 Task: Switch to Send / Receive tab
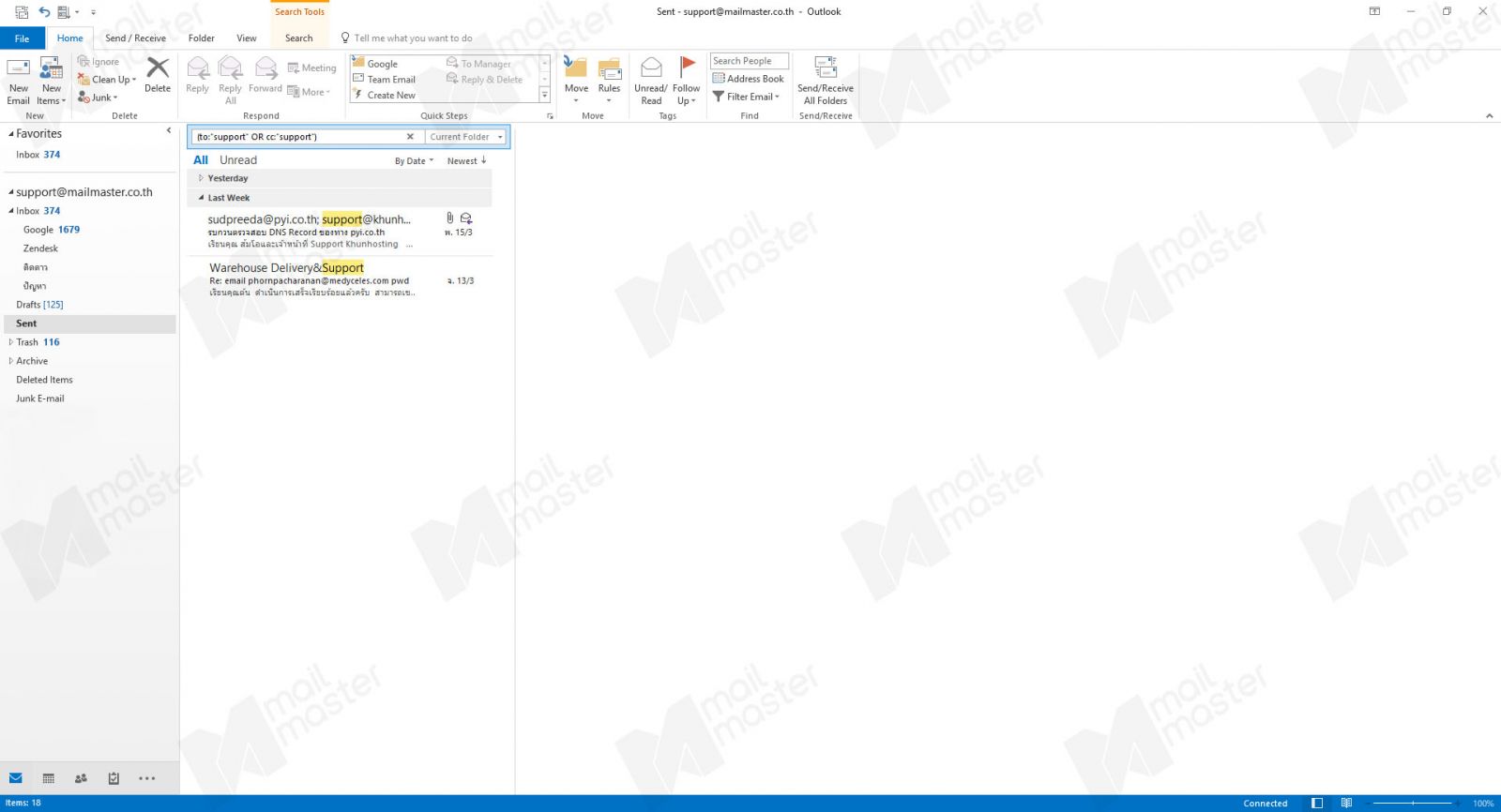tap(135, 38)
